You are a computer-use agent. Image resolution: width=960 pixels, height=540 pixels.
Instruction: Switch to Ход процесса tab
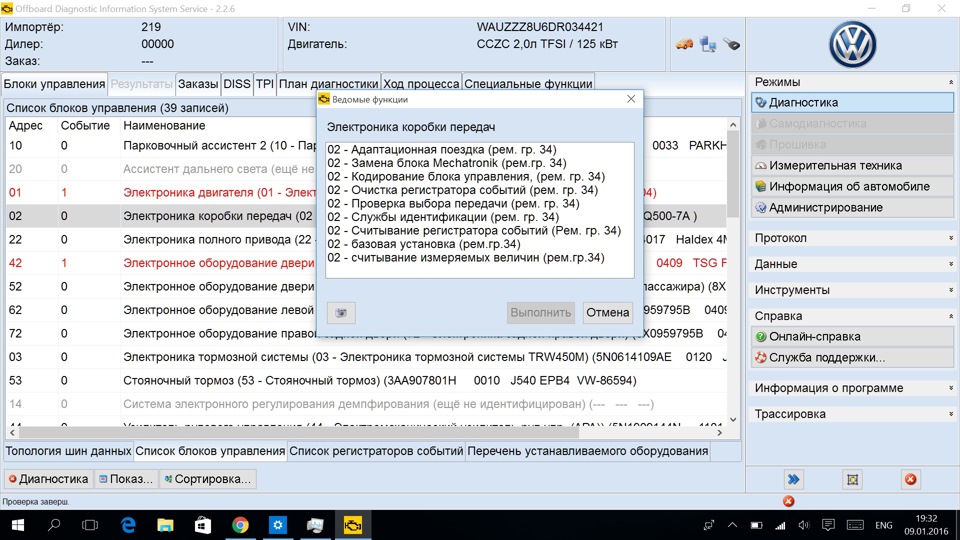click(x=421, y=84)
